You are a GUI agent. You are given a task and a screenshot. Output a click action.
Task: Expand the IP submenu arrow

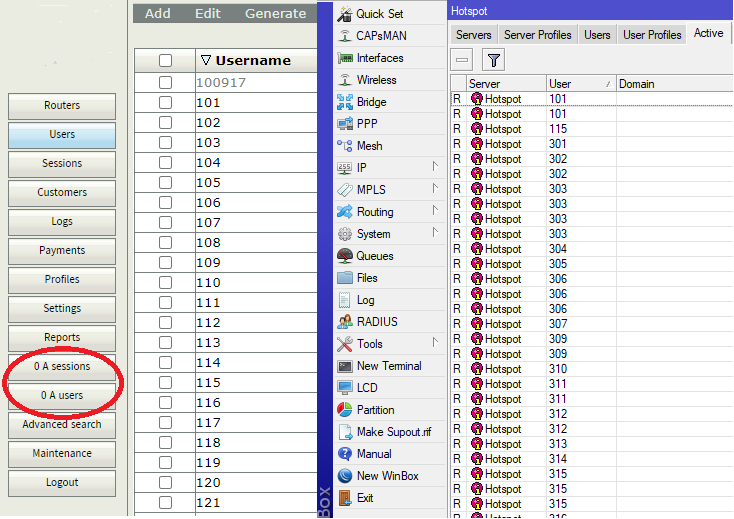(x=435, y=167)
